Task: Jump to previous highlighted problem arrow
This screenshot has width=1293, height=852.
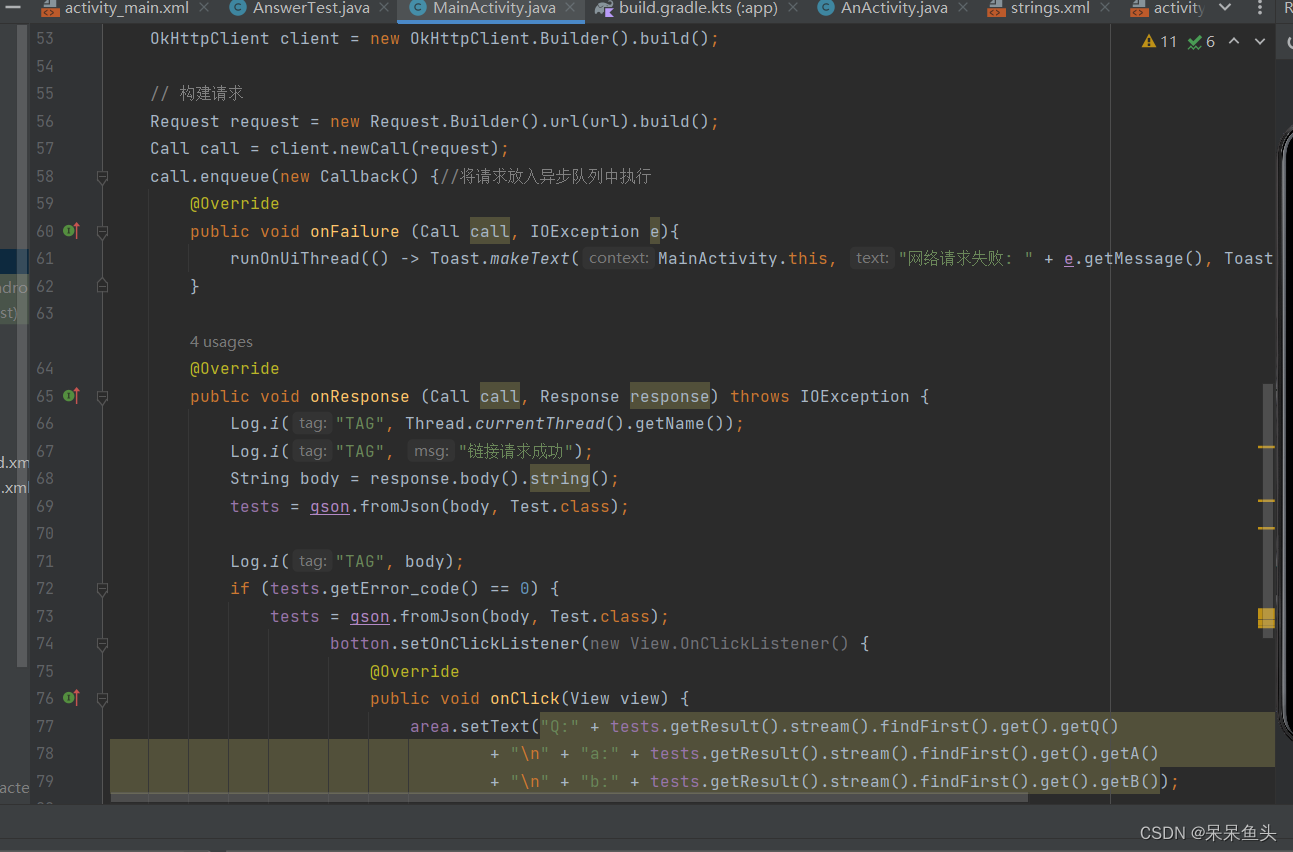Action: coord(1234,42)
